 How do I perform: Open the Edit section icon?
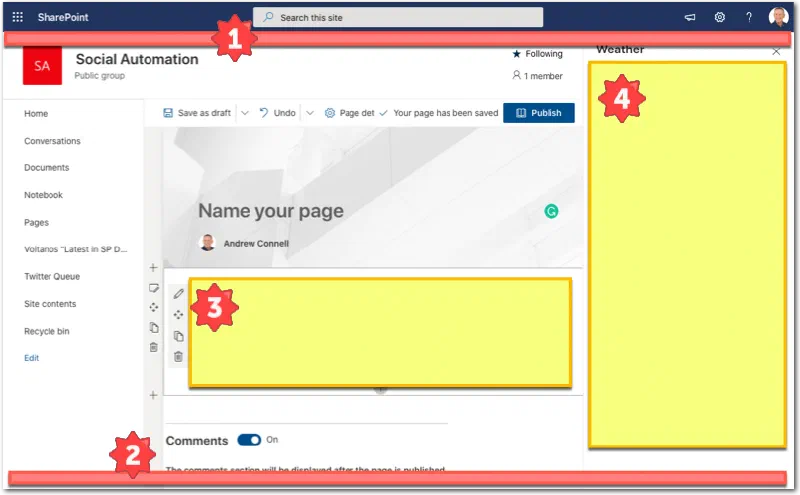click(x=154, y=288)
